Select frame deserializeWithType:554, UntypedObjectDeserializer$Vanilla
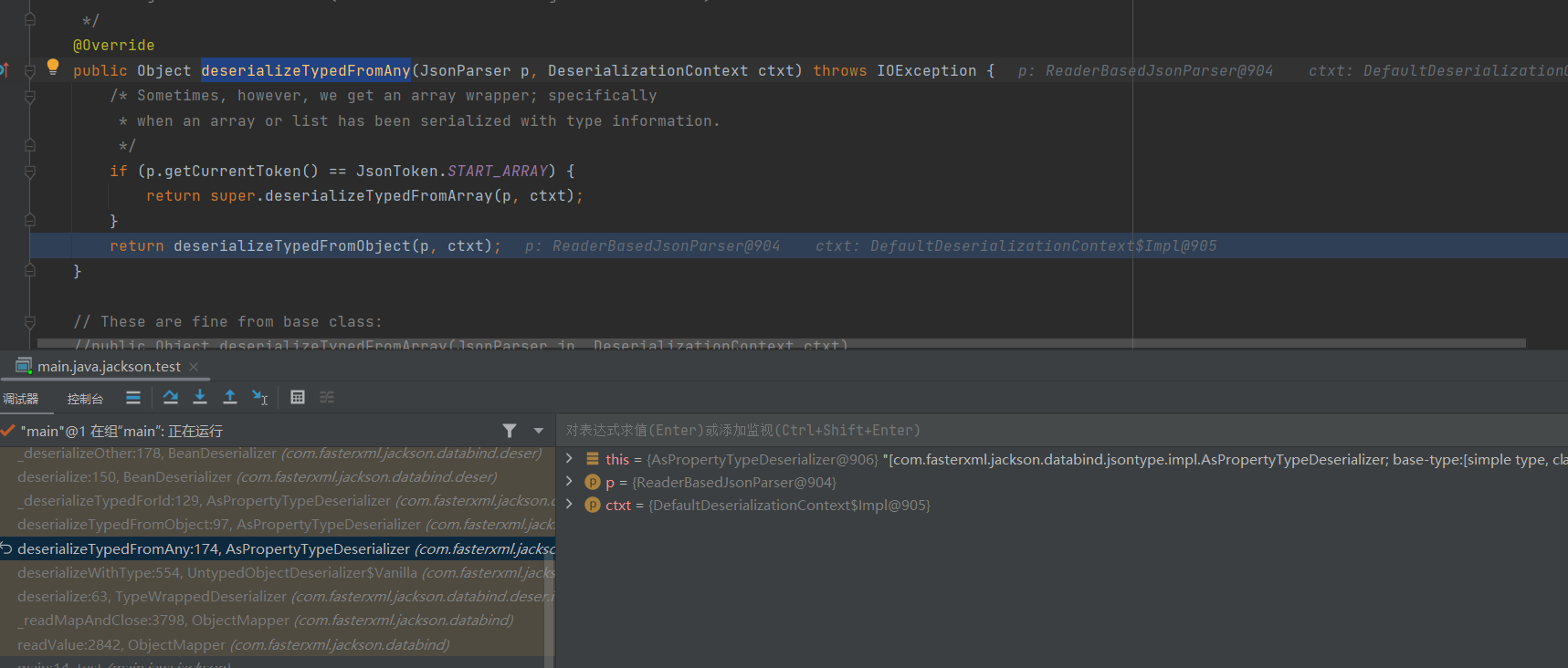 click(278, 572)
